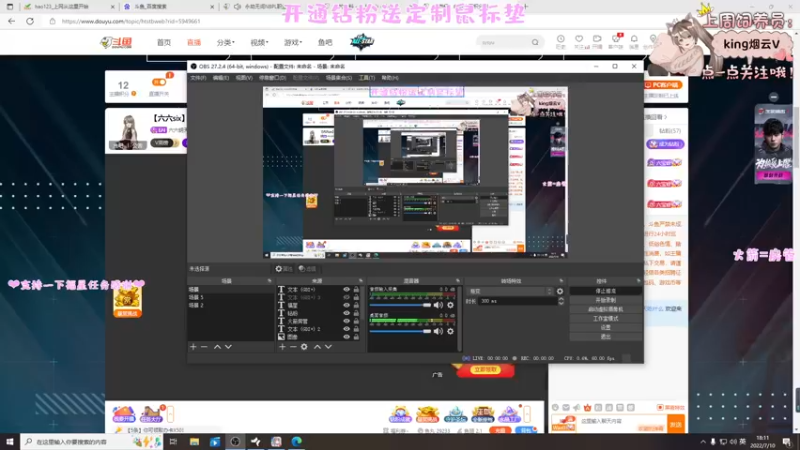800x450 pixels.
Task: Add a new source with plus icon
Action: pyautogui.click(x=282, y=347)
